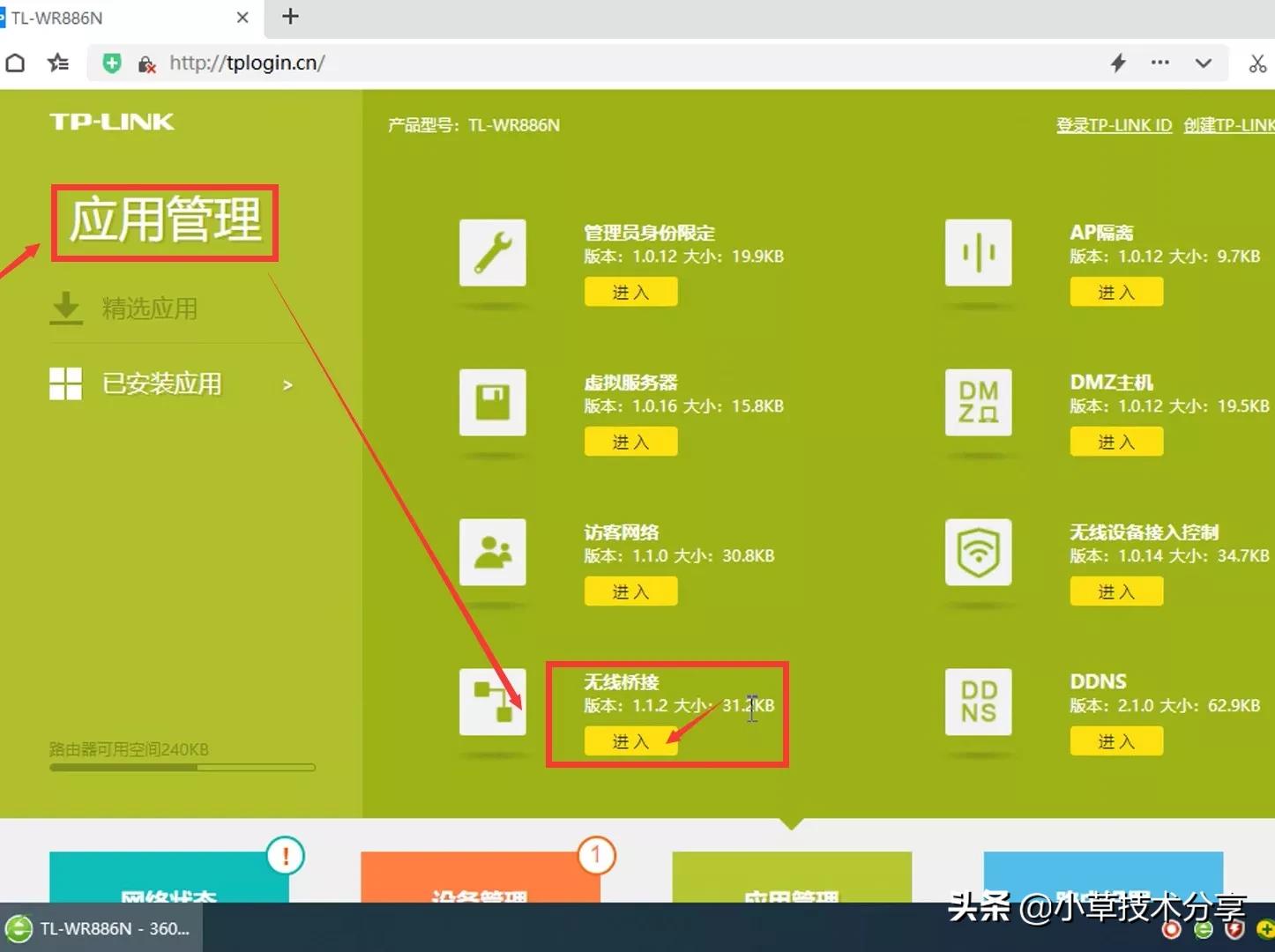Image resolution: width=1275 pixels, height=952 pixels.
Task: Open the 登录TP-LINK ID link
Action: [x=1114, y=125]
